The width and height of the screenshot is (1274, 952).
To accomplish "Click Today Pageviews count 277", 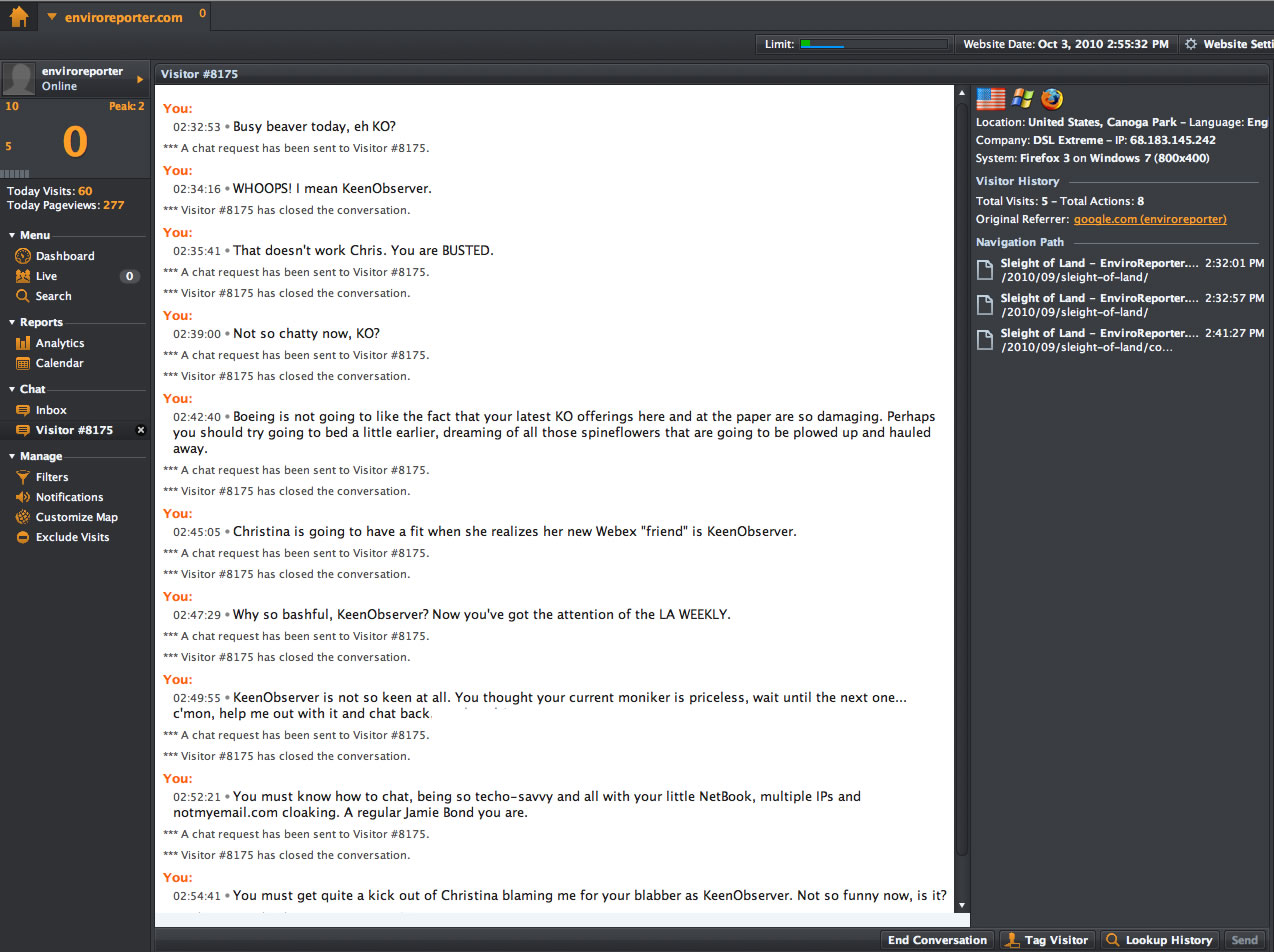I will coord(113,205).
